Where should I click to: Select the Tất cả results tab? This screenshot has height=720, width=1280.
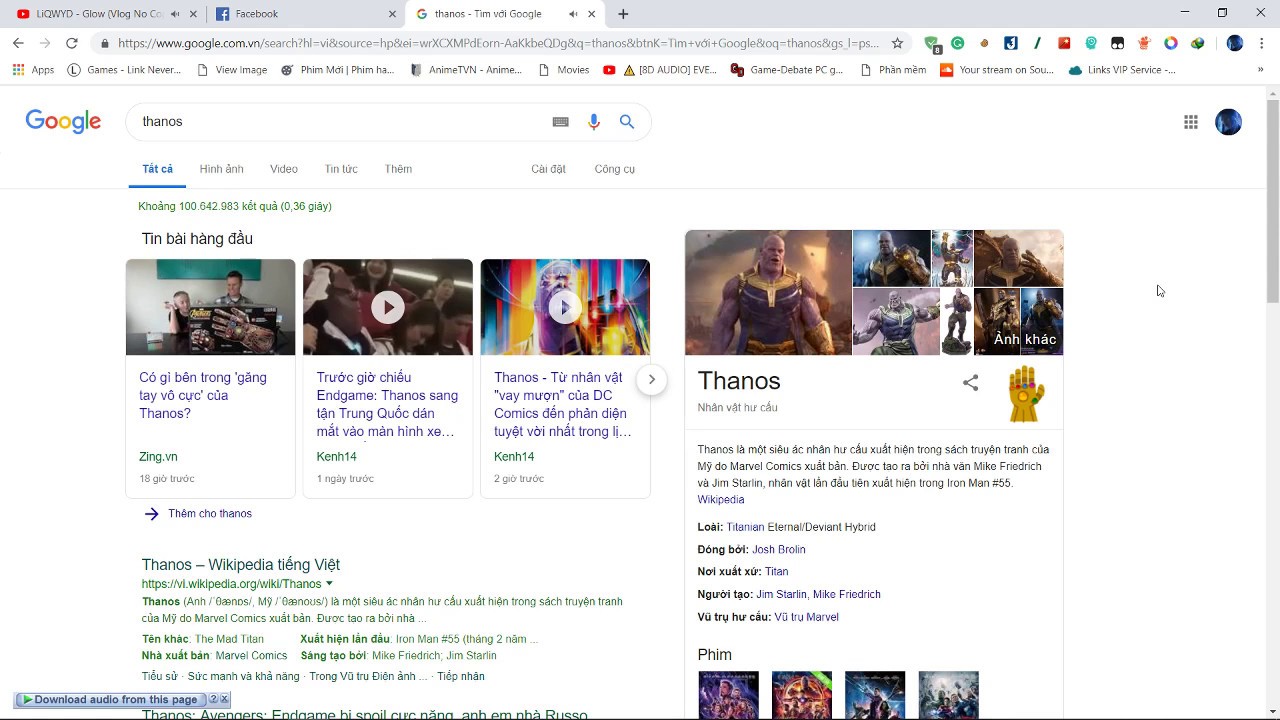(x=157, y=169)
